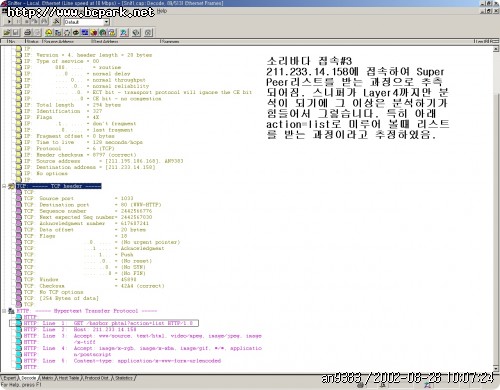Select the IP Destination address row
Screen dimensions: 500x390
click(90, 167)
